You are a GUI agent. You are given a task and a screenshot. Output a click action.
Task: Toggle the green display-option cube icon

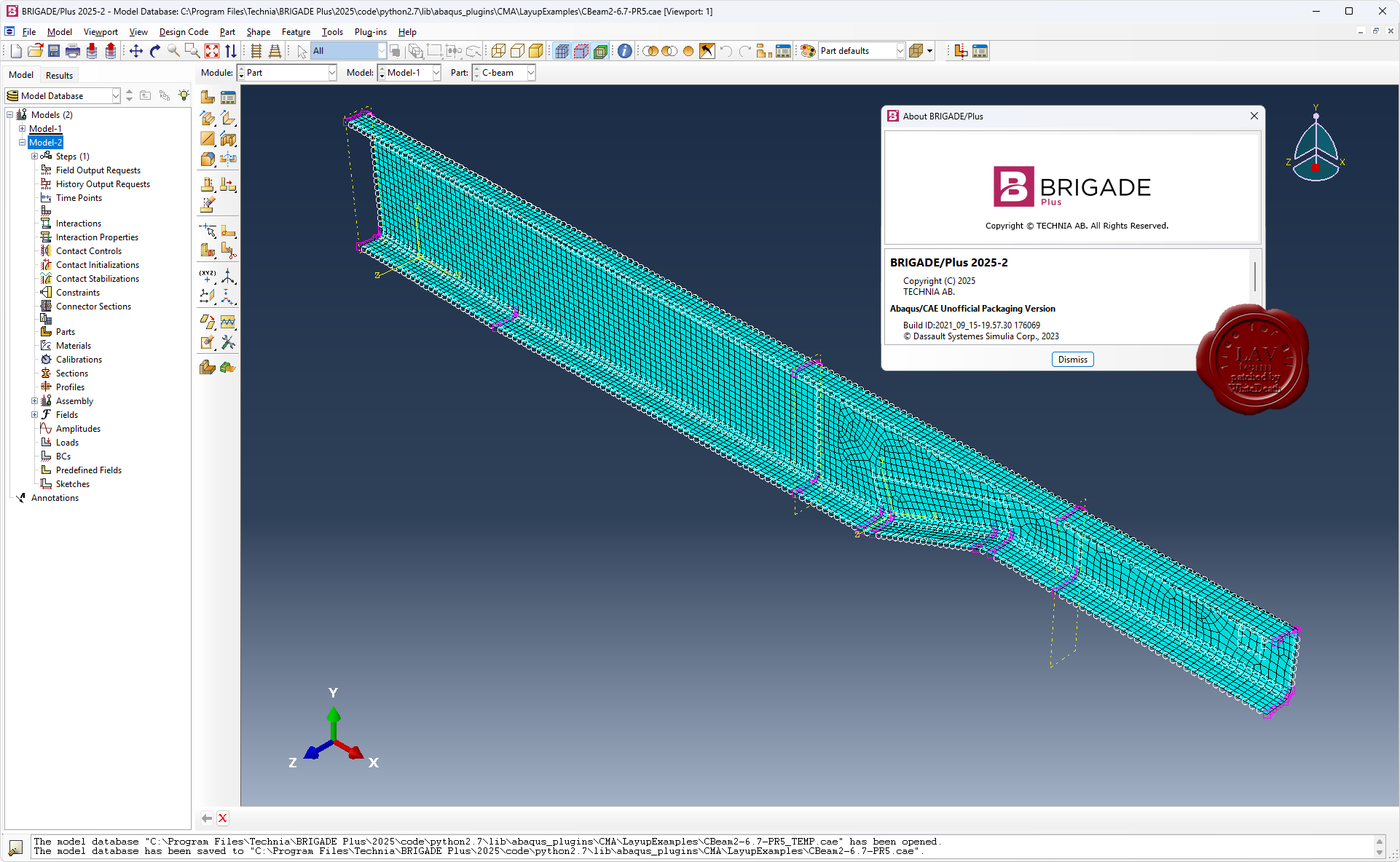(600, 51)
